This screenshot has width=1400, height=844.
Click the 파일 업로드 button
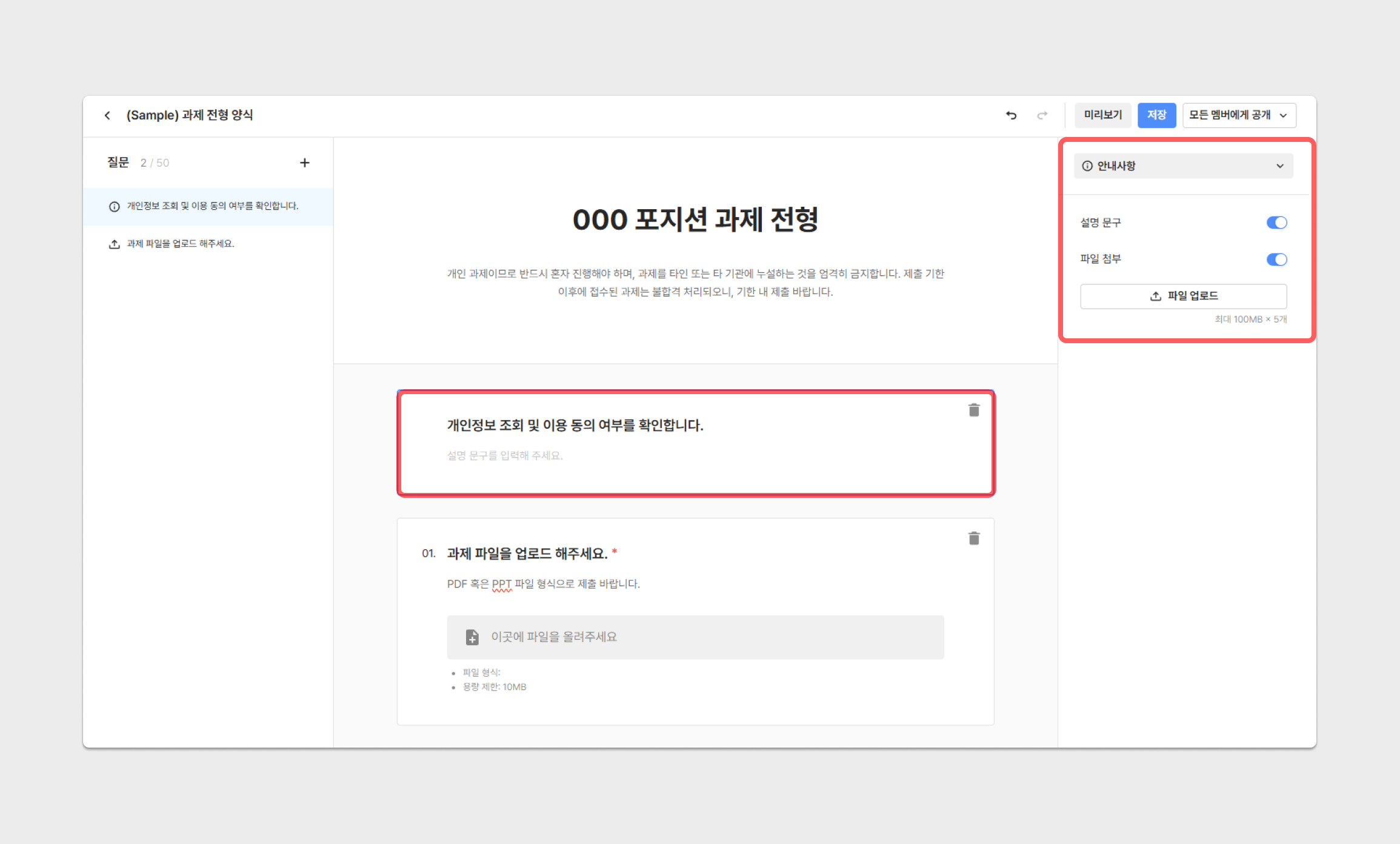pyautogui.click(x=1182, y=296)
